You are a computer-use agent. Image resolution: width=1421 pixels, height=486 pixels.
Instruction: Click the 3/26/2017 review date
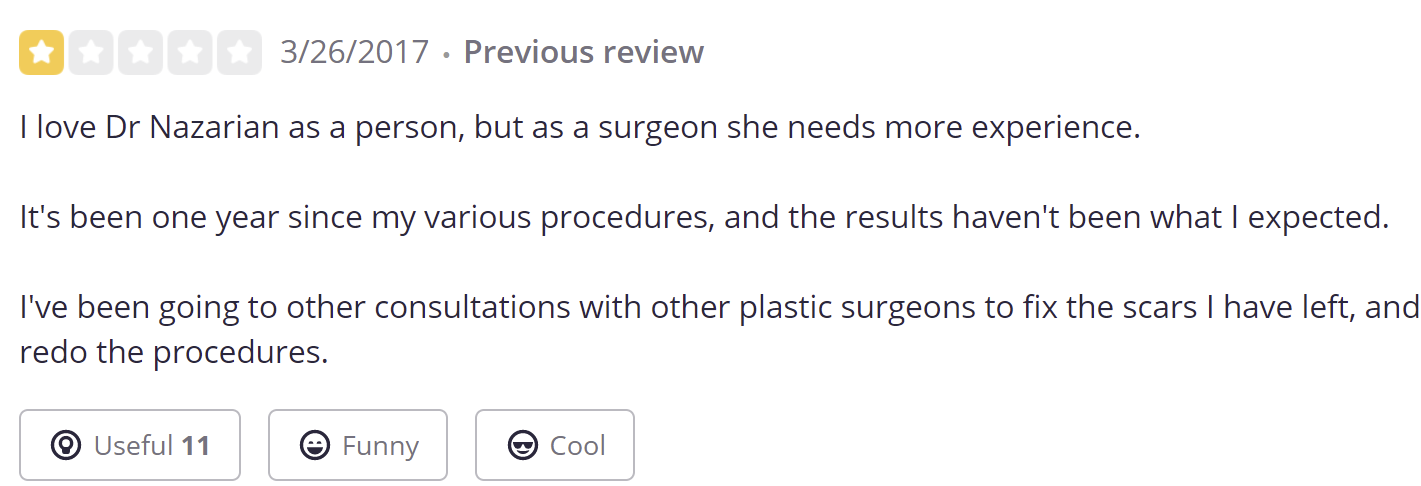click(355, 52)
